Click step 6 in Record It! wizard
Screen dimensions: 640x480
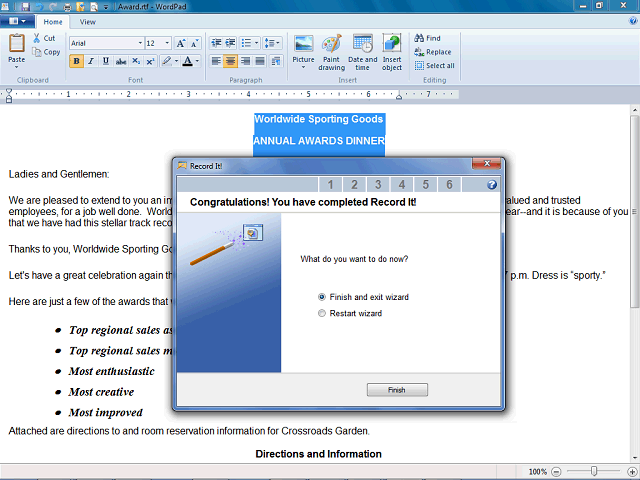click(449, 185)
